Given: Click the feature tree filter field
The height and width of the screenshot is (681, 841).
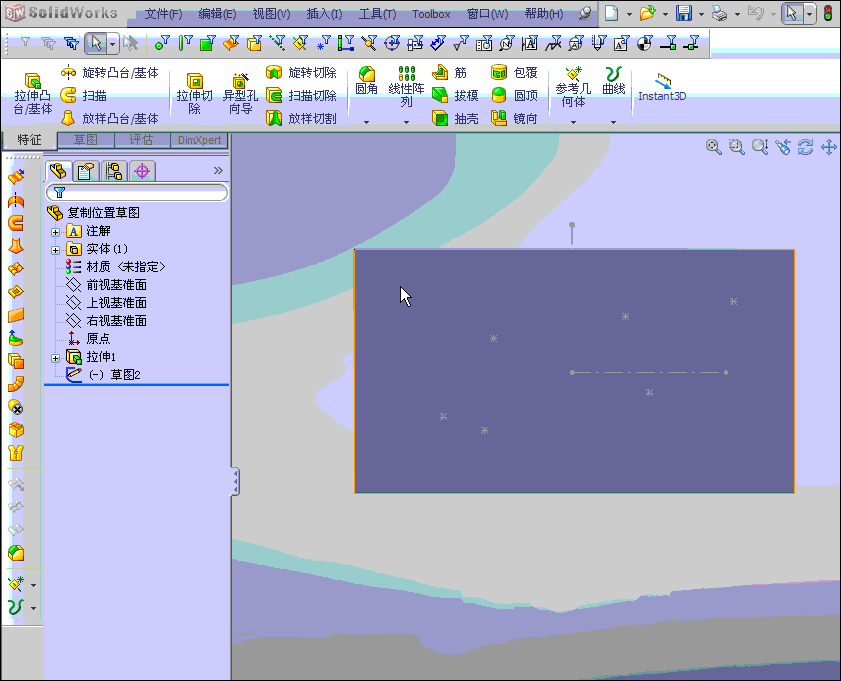Looking at the screenshot, I should [x=137, y=193].
